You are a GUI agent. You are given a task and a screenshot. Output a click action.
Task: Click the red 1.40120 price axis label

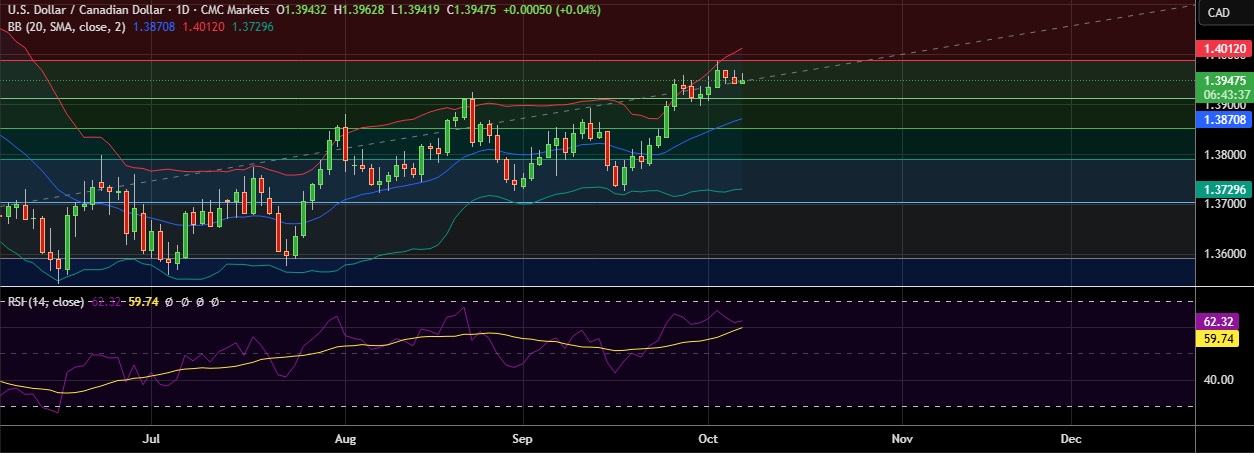[x=1222, y=47]
